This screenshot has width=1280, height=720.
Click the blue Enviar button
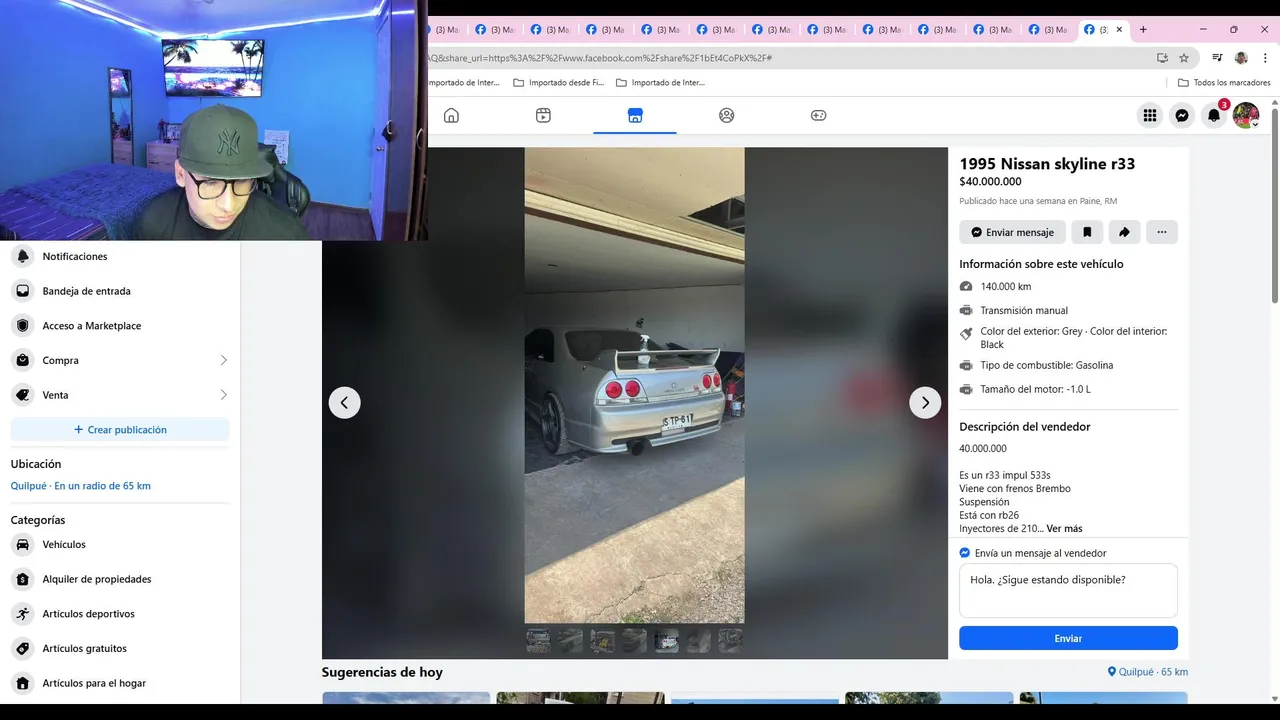(1068, 638)
